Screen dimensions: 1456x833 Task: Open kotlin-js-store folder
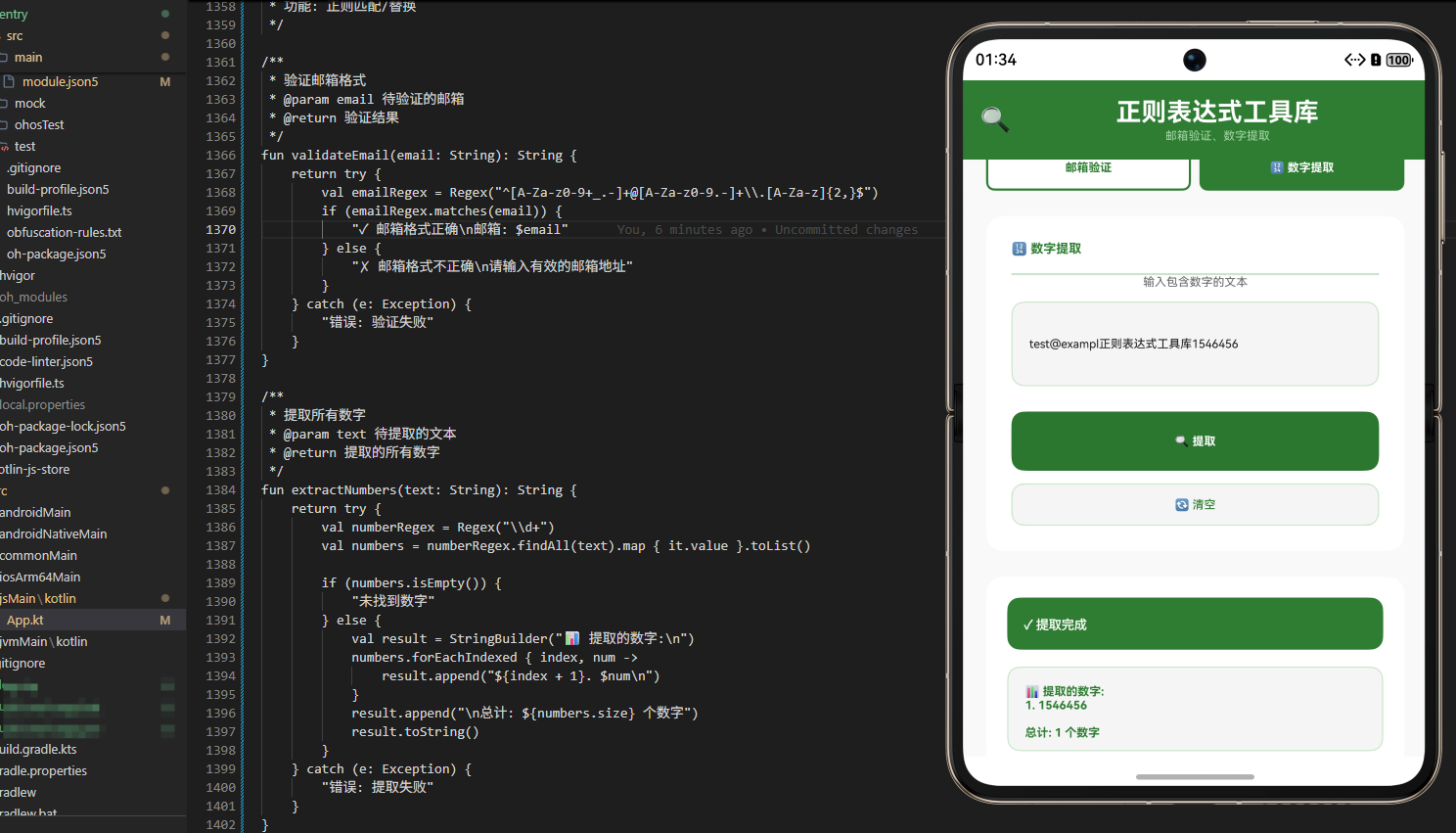tap(35, 469)
